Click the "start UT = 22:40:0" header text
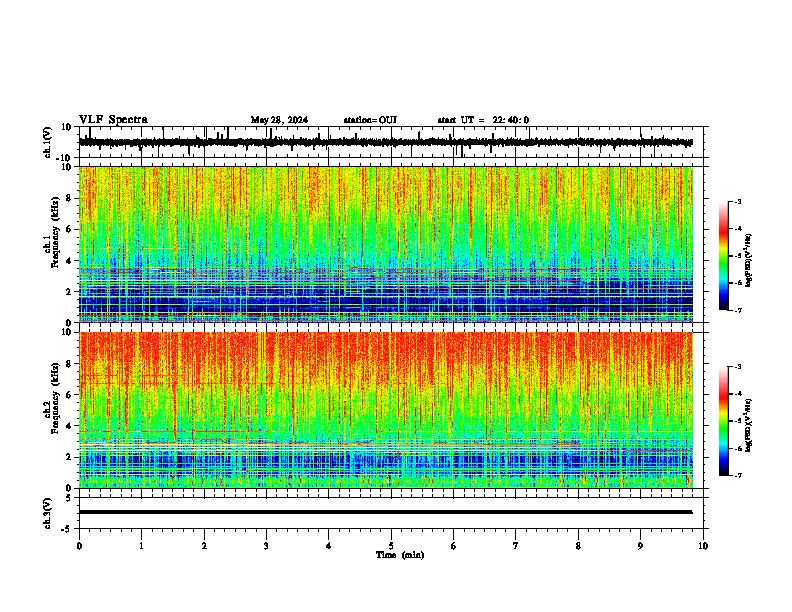The height and width of the screenshot is (612, 792). 483,120
